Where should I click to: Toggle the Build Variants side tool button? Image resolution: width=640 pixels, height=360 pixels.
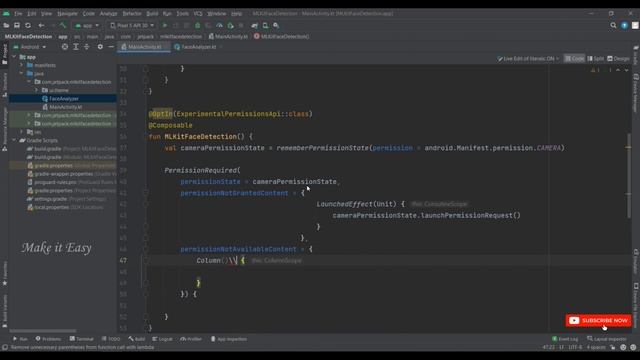[x=4, y=311]
